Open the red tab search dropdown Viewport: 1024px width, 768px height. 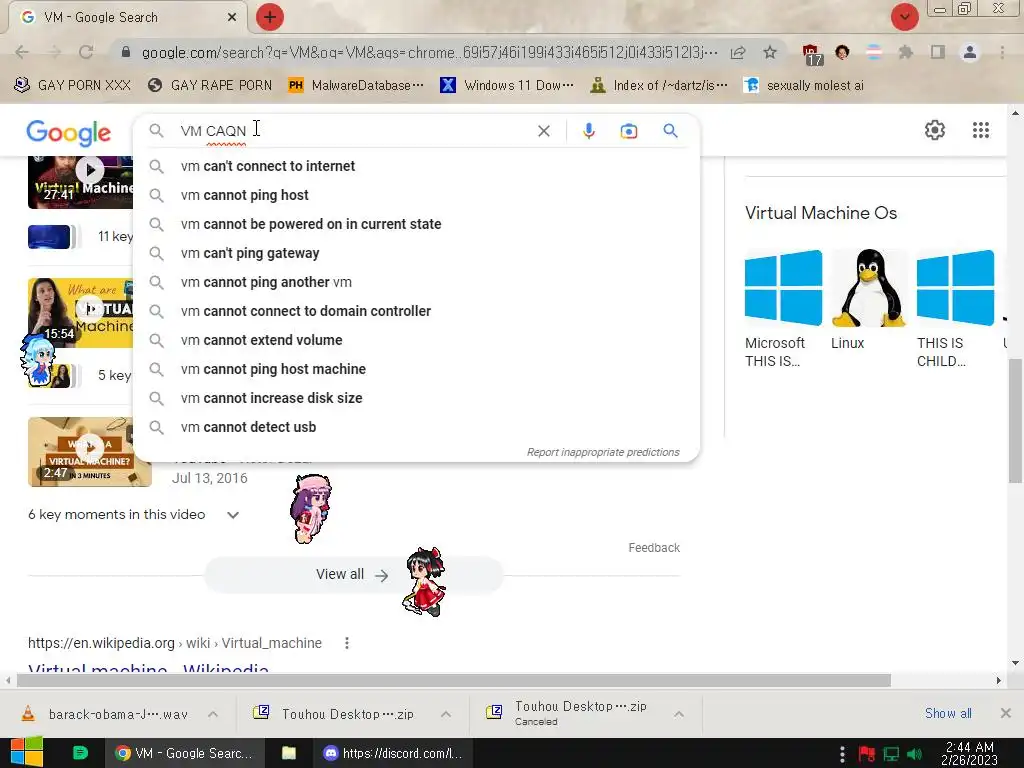[904, 17]
